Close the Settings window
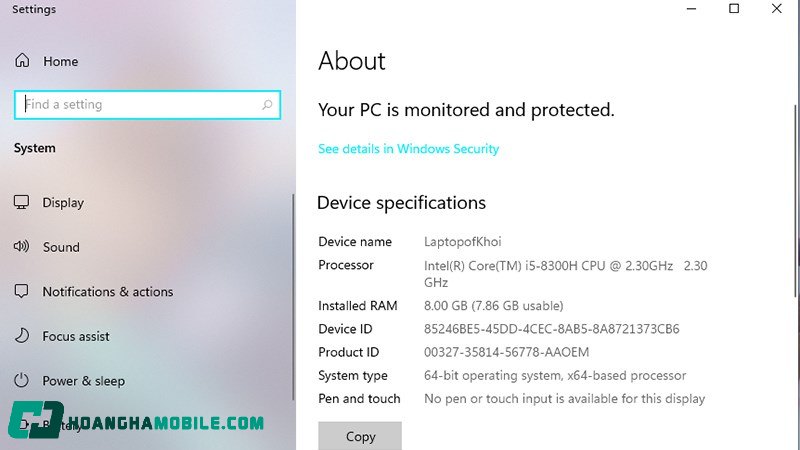The width and height of the screenshot is (800, 450). pyautogui.click(x=777, y=9)
